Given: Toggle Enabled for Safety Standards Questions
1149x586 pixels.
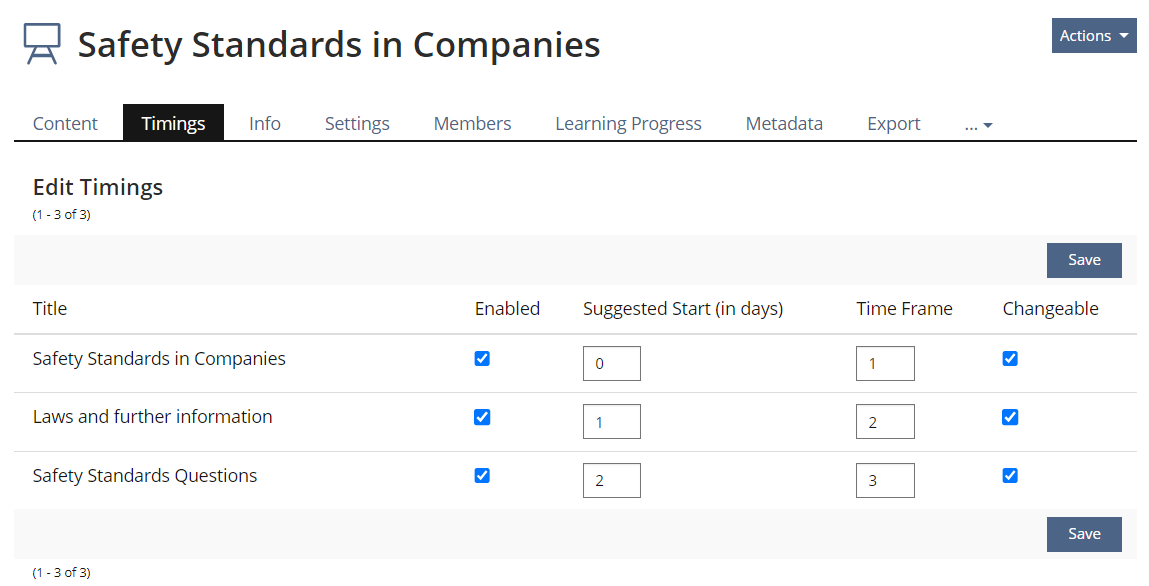Looking at the screenshot, I should tap(482, 476).
